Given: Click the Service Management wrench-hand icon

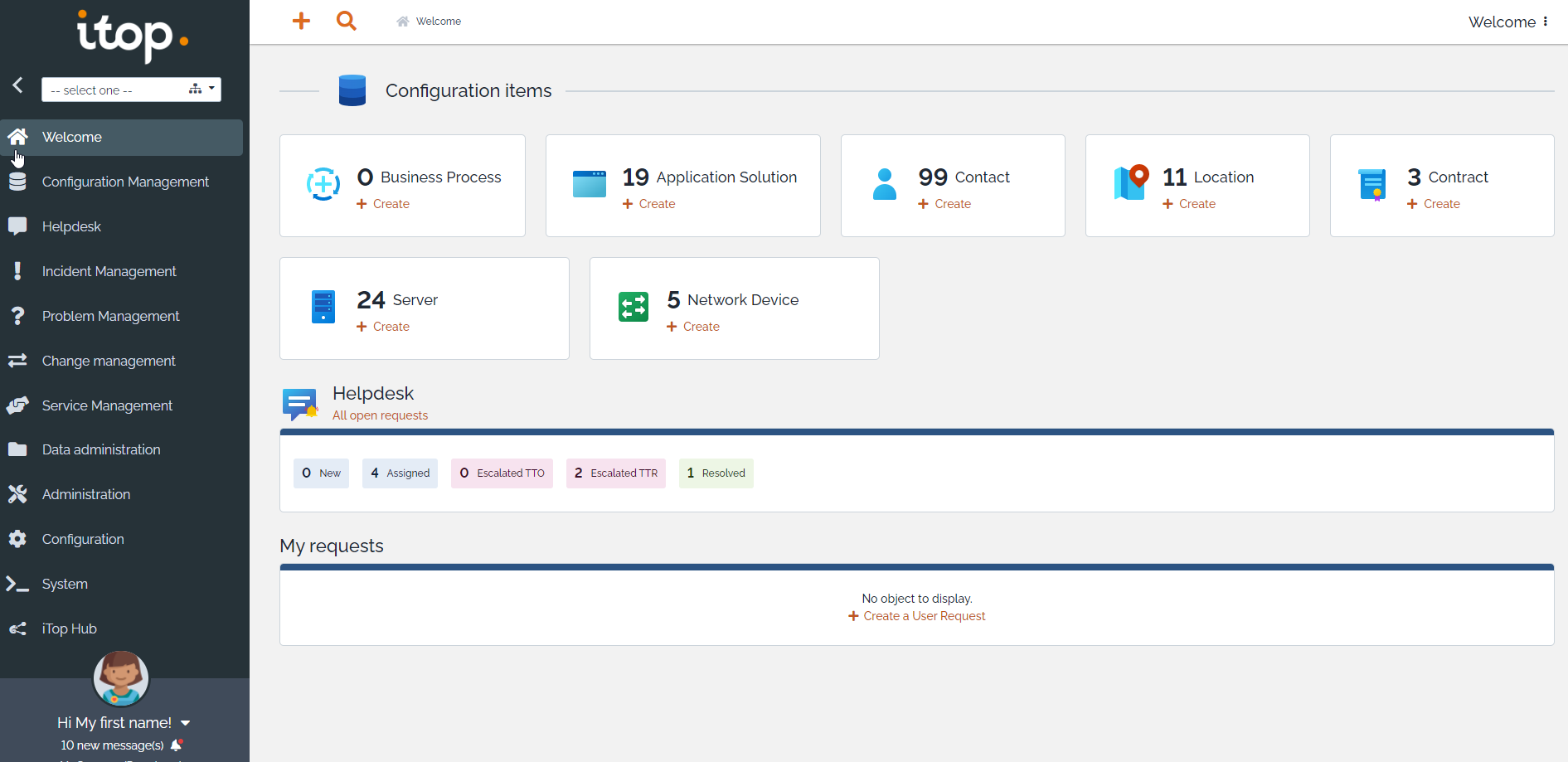Looking at the screenshot, I should [x=18, y=405].
